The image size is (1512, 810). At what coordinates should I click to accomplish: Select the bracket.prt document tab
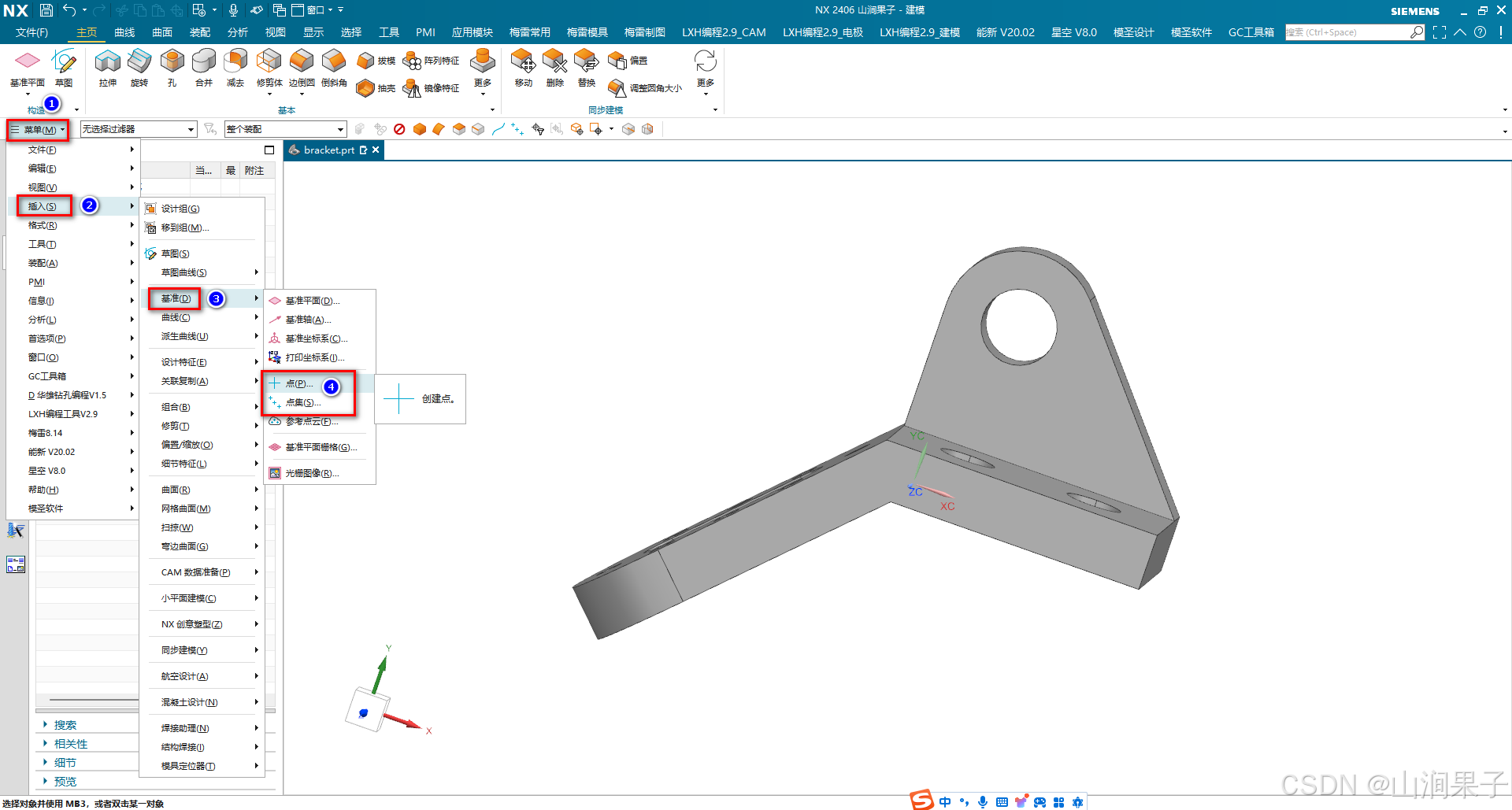tap(328, 150)
